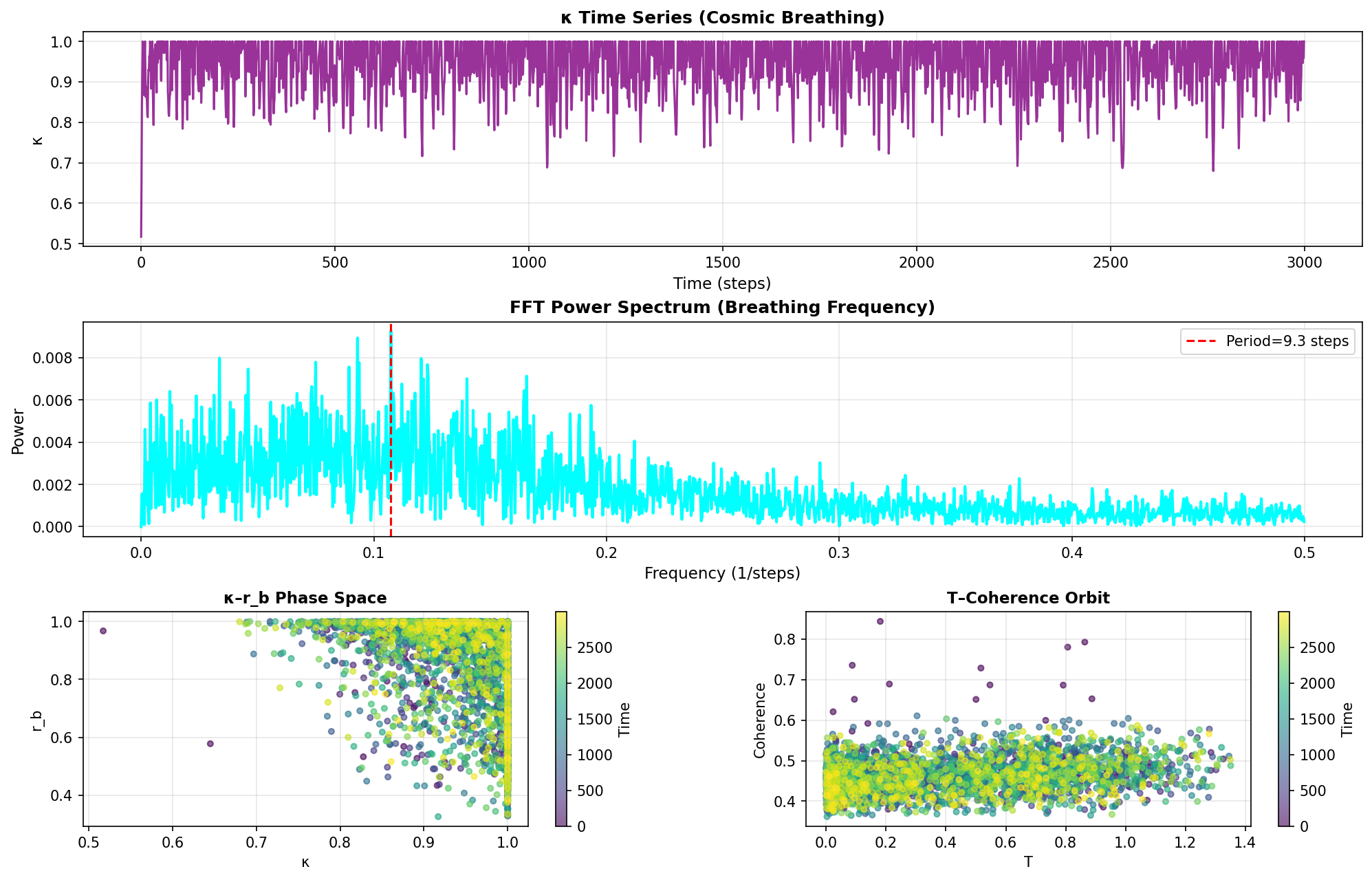Click the coherence orbit Time colorbar
The height and width of the screenshot is (880, 1372).
(x=1283, y=719)
